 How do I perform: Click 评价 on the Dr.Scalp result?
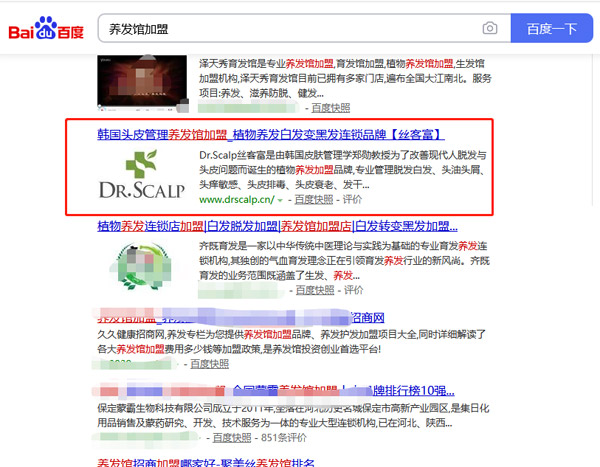tap(352, 199)
